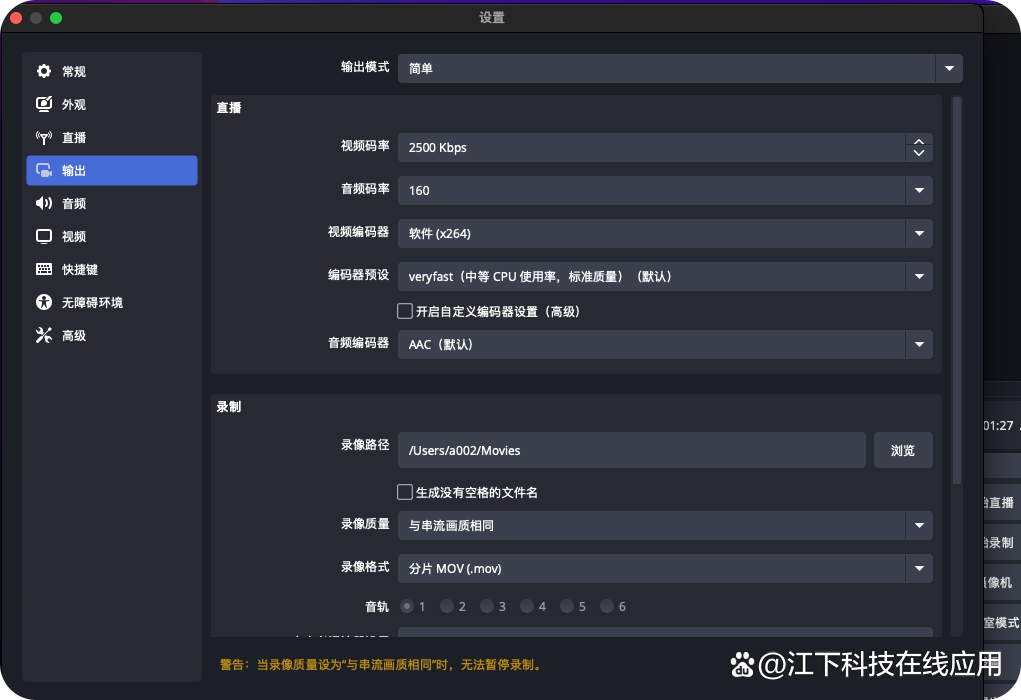Click the 浏览 button for recording path
Image resolution: width=1021 pixels, height=700 pixels.
903,450
